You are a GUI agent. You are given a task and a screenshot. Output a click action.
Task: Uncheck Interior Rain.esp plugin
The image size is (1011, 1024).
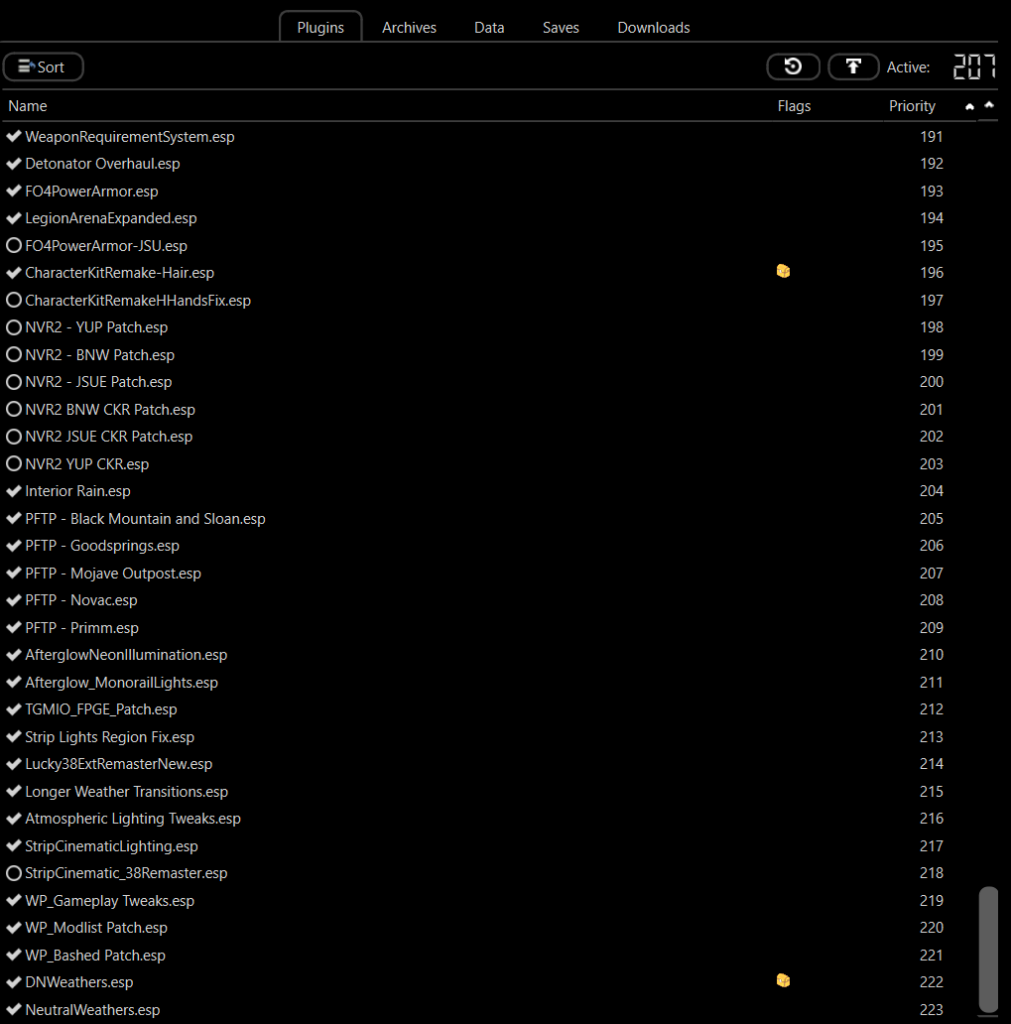tap(14, 491)
